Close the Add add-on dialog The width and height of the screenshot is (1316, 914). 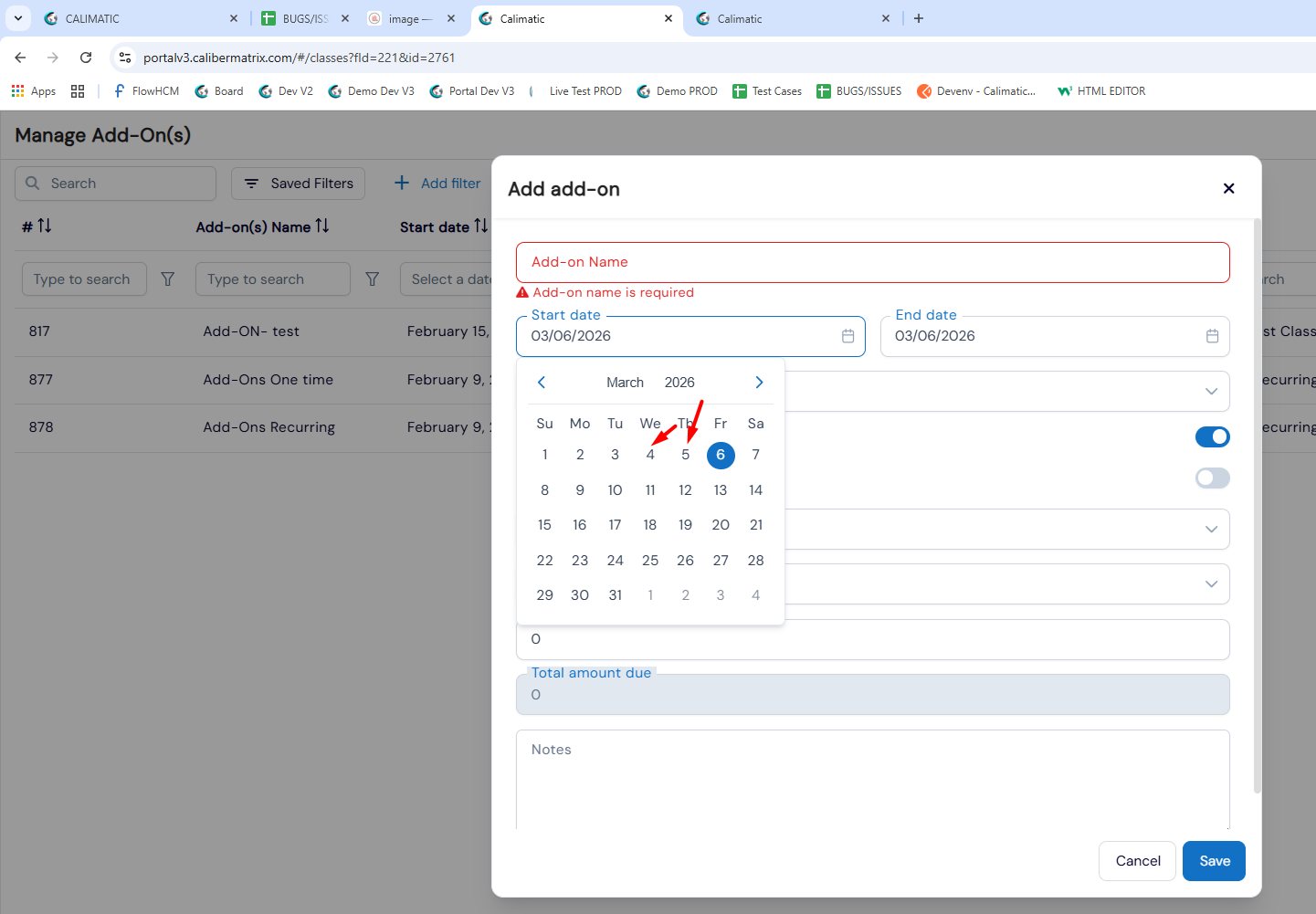tap(1229, 188)
